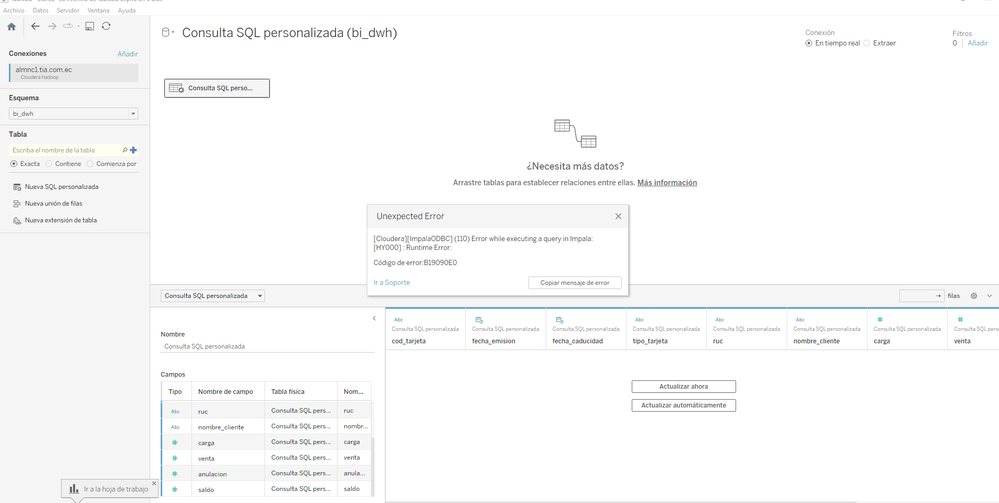
Task: Click the blue plus icon beside table search
Action: (133, 150)
